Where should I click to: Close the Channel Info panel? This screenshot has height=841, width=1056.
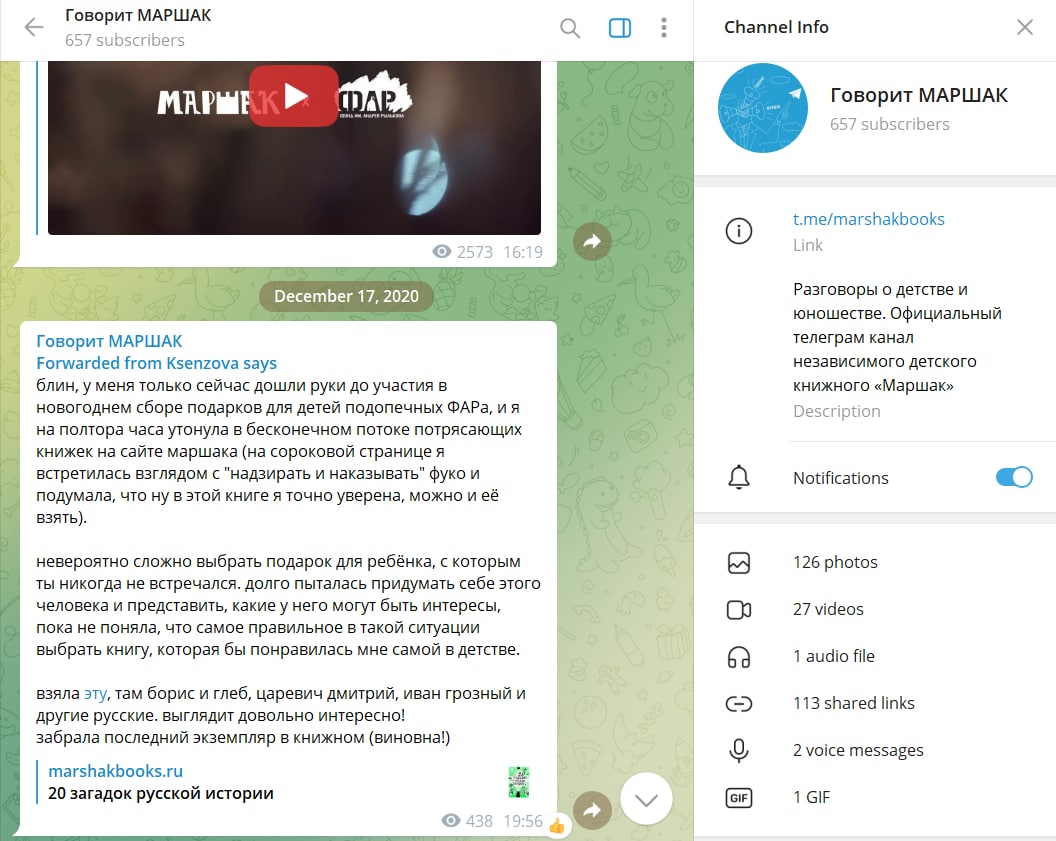1025,27
